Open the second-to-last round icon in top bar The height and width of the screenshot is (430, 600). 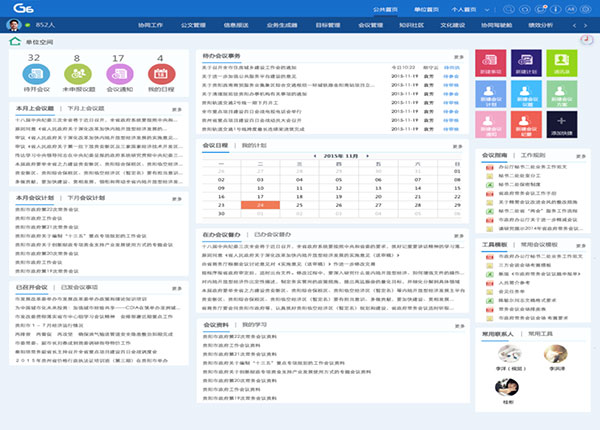[x=571, y=9]
